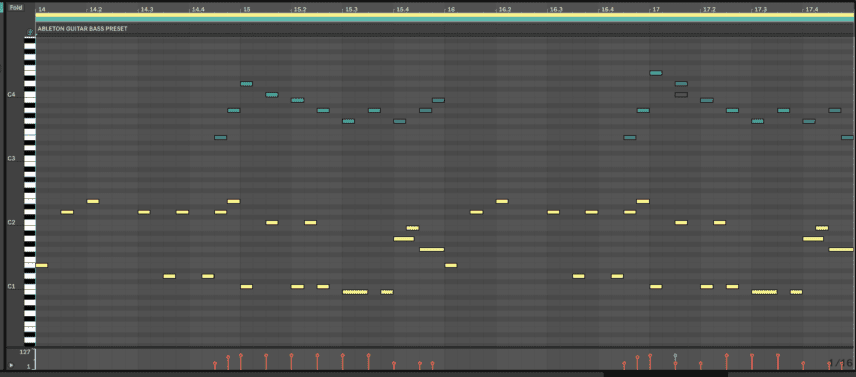856x377 pixels.
Task: Click the 1/16 grid size label
Action: click(x=840, y=363)
